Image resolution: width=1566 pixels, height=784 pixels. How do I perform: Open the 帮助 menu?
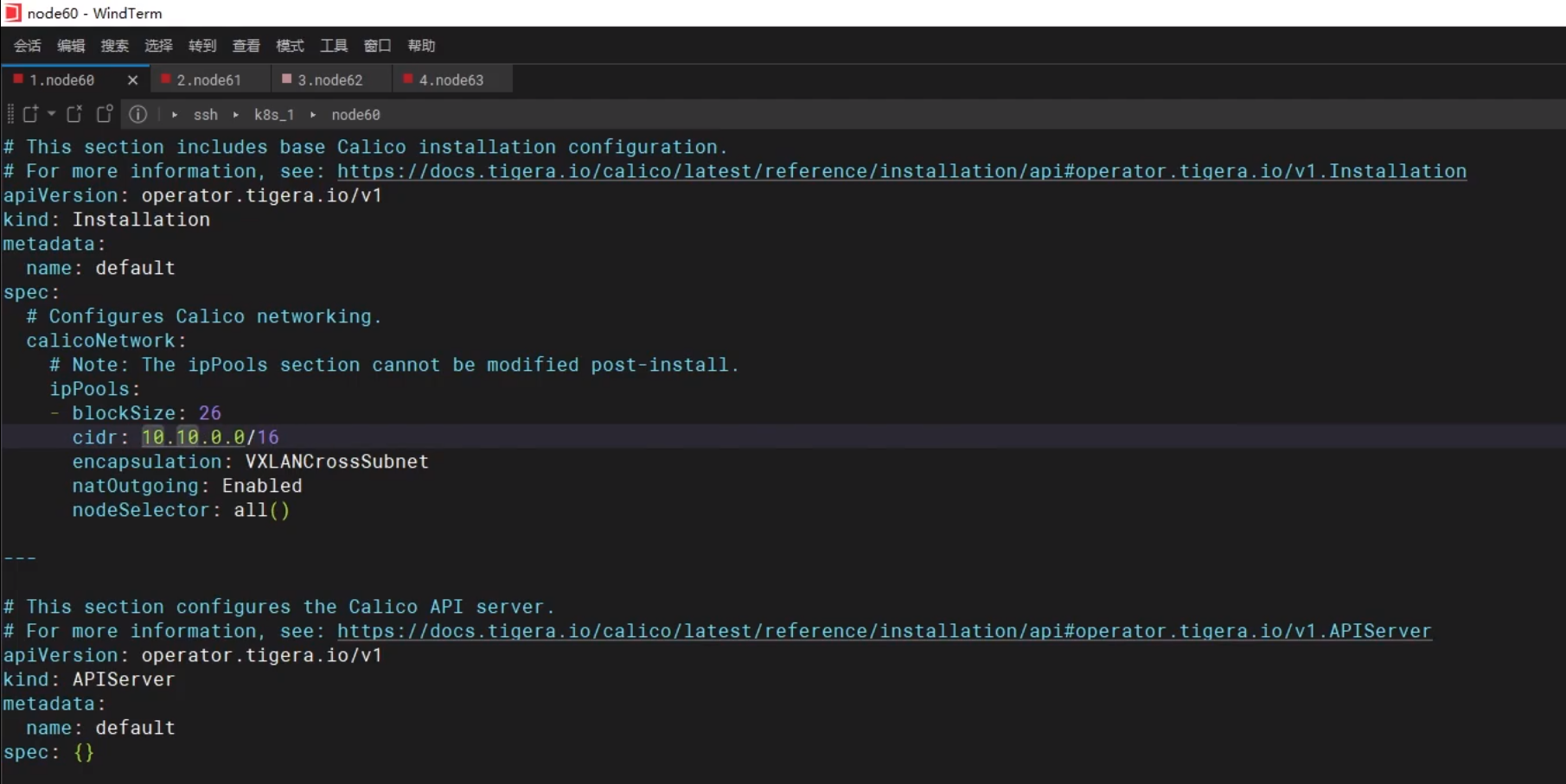(x=421, y=46)
